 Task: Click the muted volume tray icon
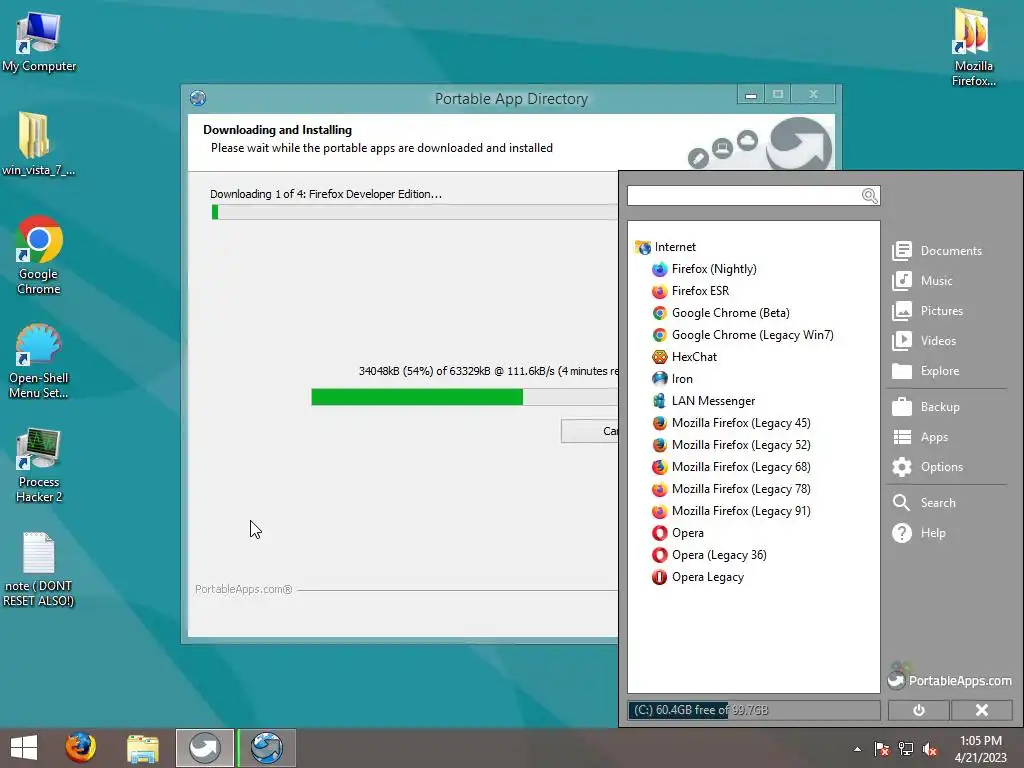930,749
